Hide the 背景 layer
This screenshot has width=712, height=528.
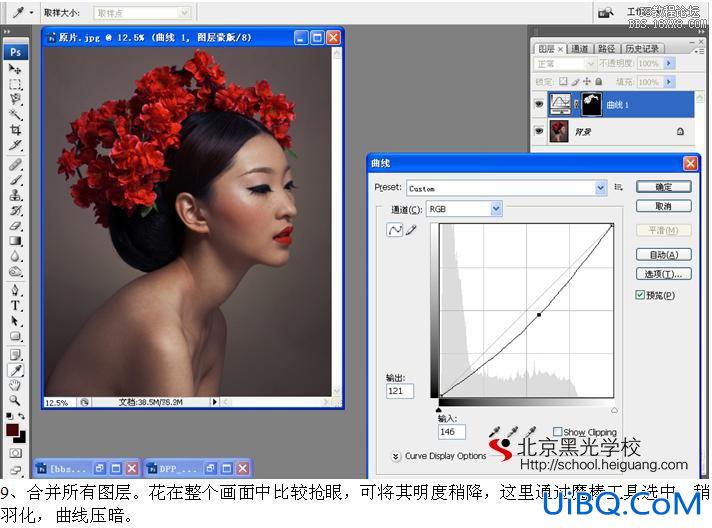539,131
